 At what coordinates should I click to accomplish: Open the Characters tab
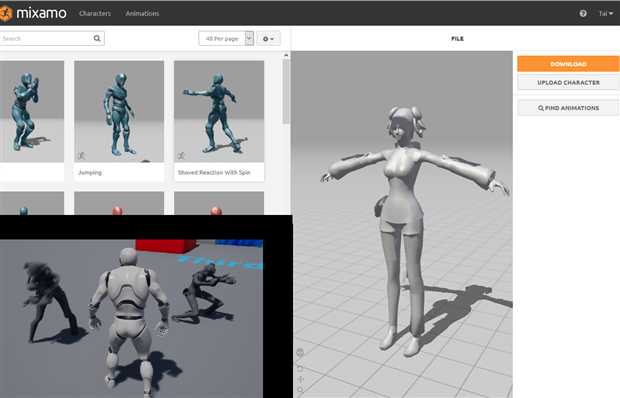coord(95,13)
